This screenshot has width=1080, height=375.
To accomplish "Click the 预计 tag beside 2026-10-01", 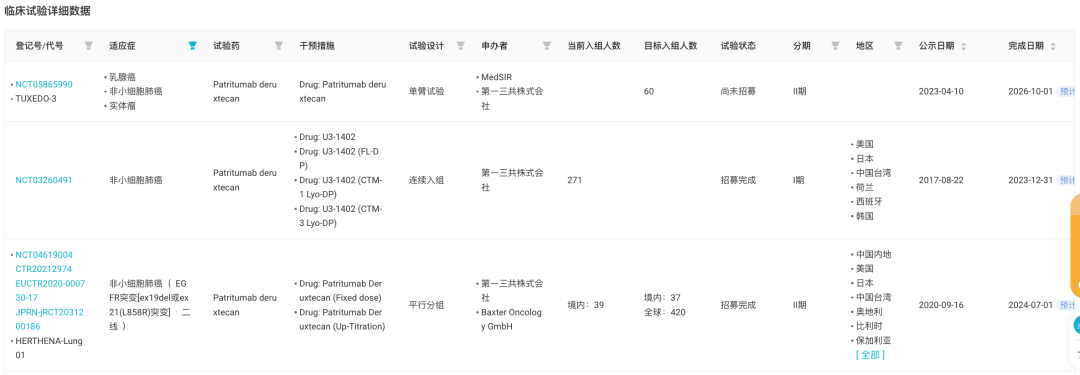I will click(x=1068, y=91).
